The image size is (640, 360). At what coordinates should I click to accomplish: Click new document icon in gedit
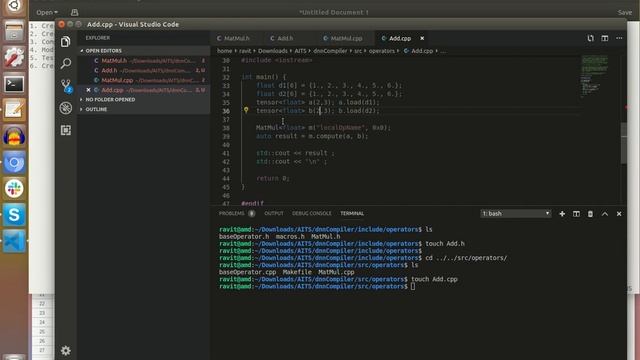tap(74, 12)
